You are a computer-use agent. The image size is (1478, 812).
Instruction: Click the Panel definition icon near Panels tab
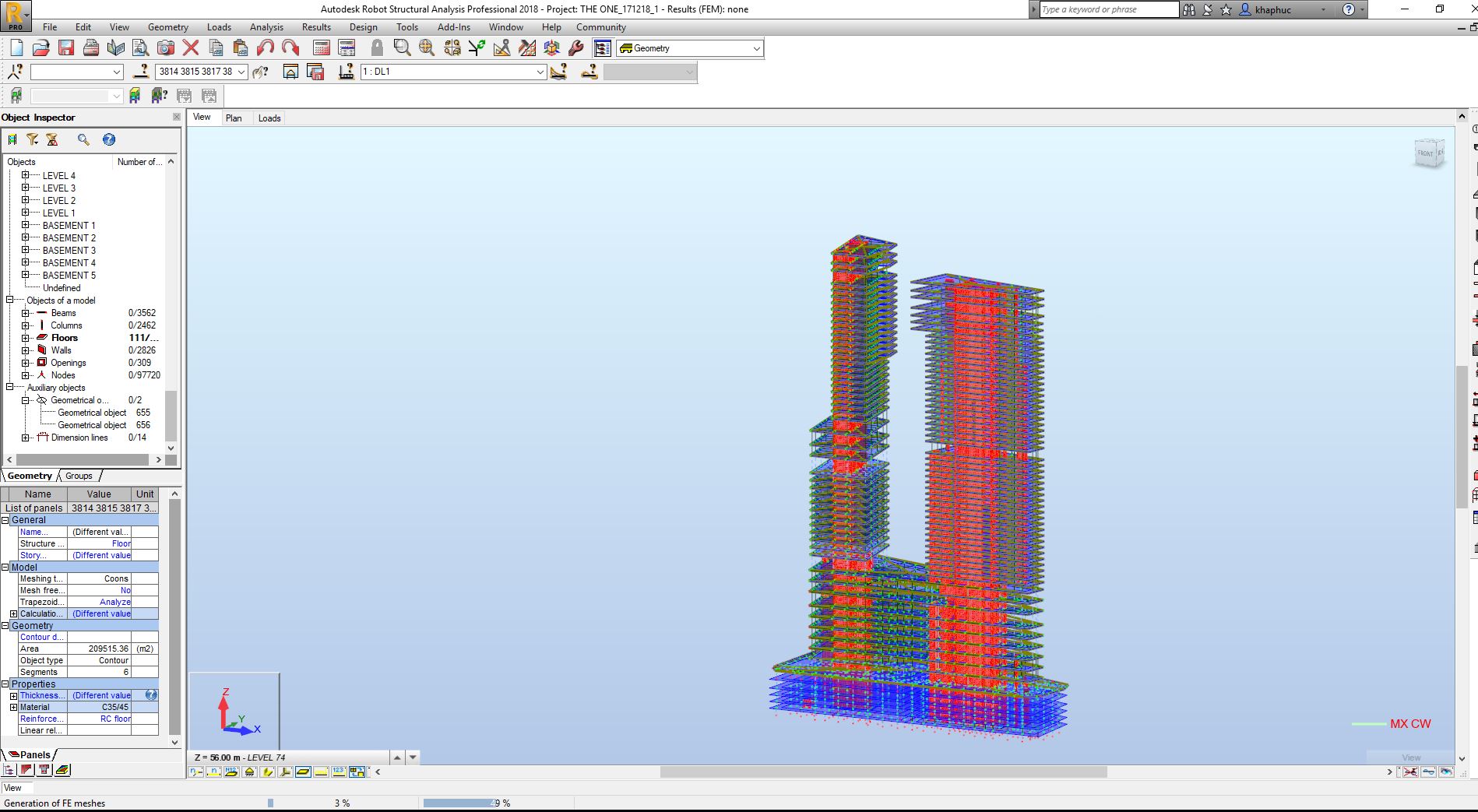(x=62, y=770)
